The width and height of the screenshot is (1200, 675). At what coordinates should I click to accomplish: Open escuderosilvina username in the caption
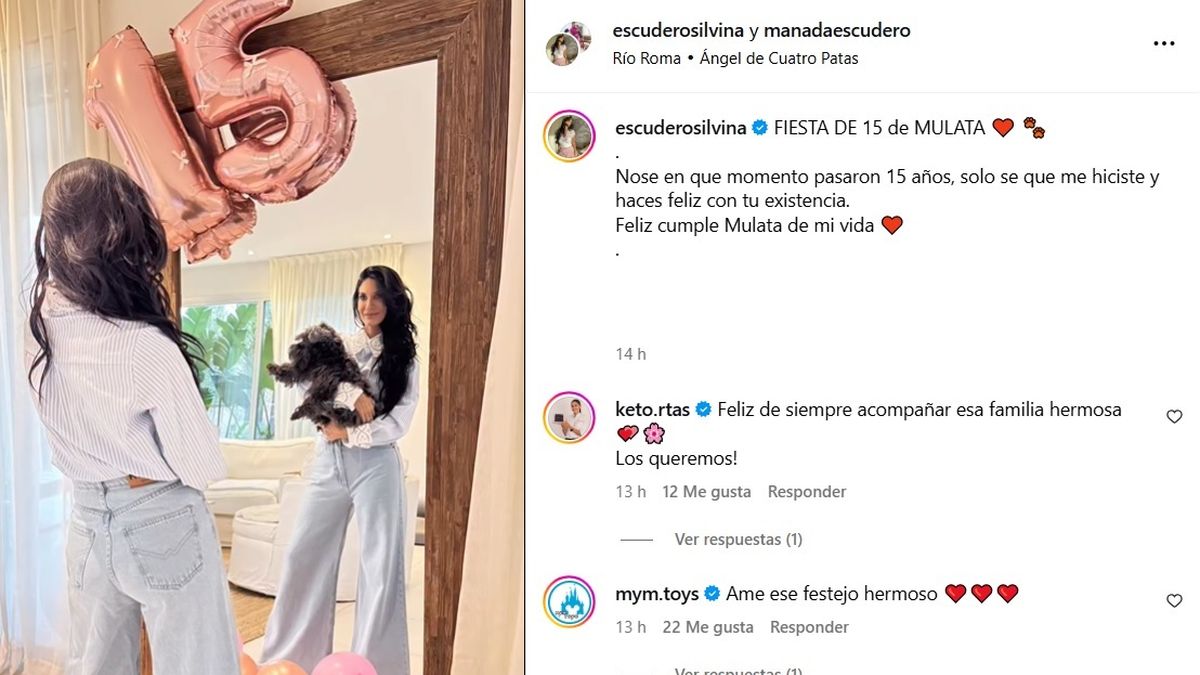(x=681, y=127)
